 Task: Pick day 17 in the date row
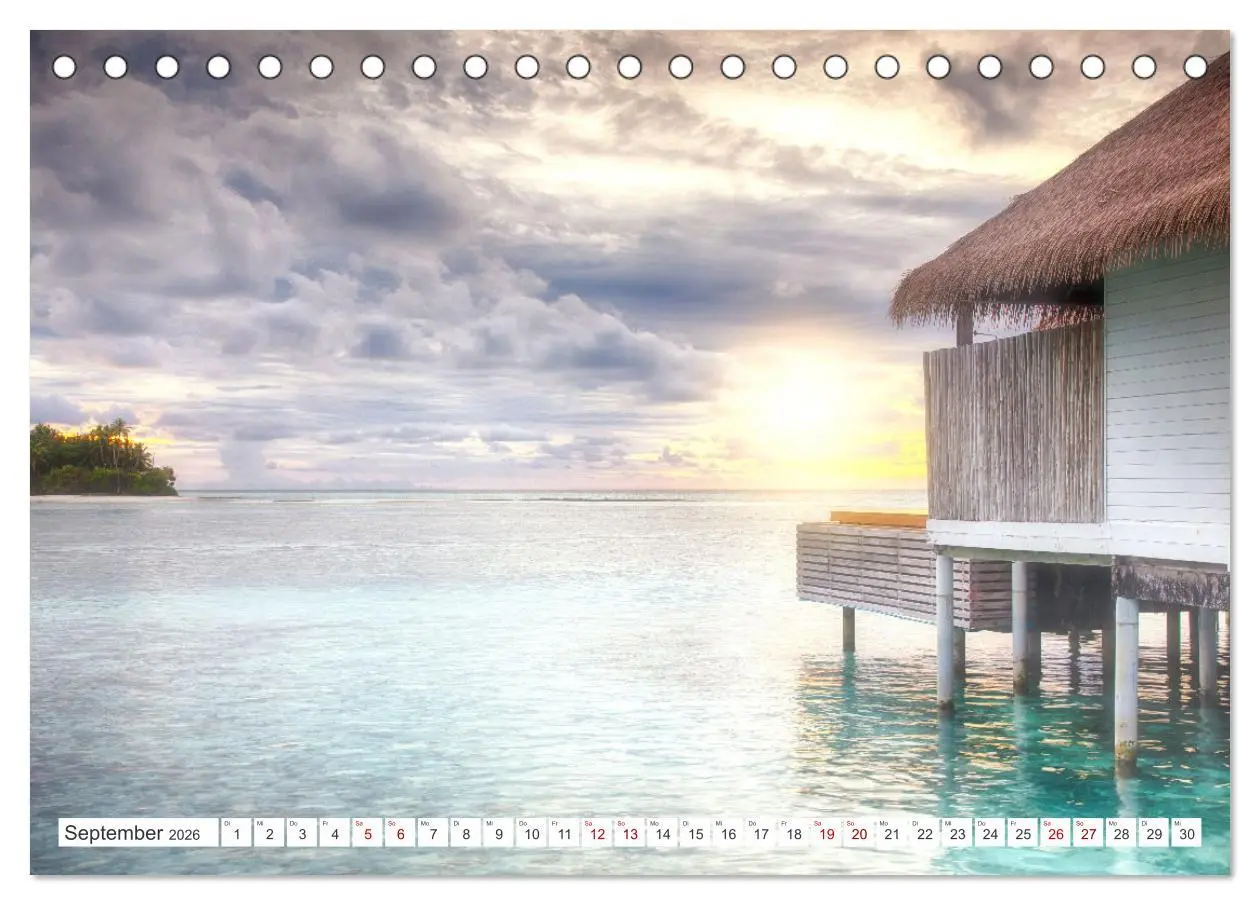pyautogui.click(x=761, y=832)
